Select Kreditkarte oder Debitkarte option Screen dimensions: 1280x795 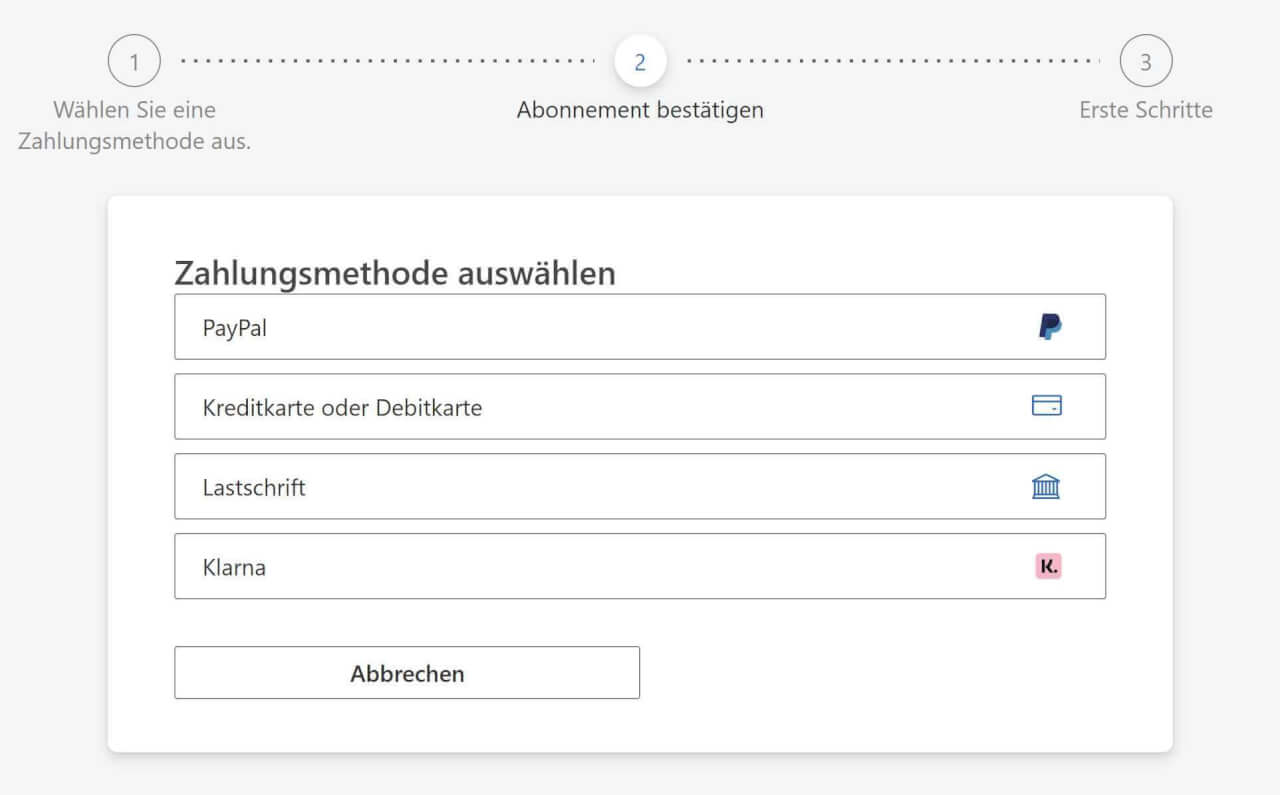tap(600, 407)
